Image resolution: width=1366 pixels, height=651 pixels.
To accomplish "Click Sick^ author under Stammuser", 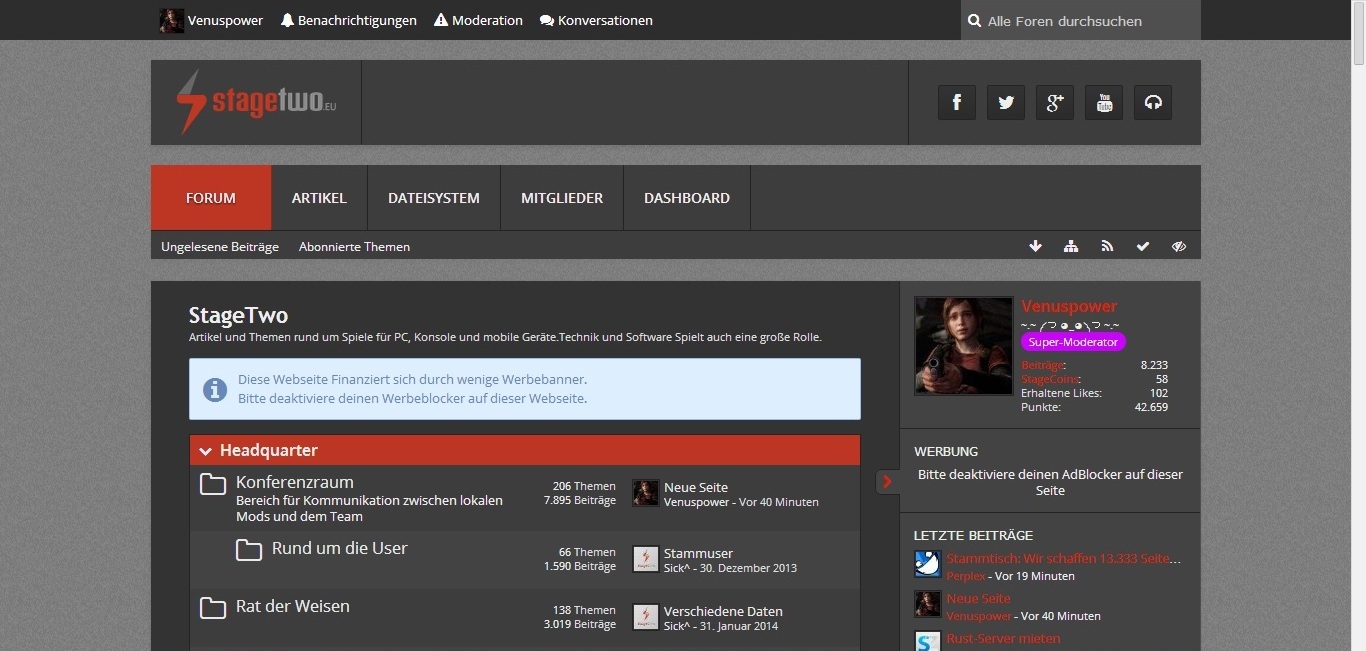I will click(x=679, y=568).
